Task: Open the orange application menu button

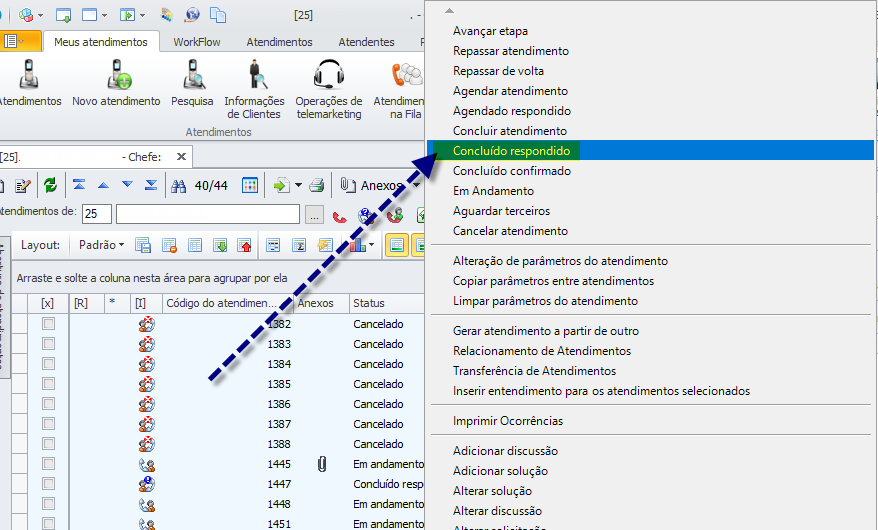Action: (x=20, y=41)
